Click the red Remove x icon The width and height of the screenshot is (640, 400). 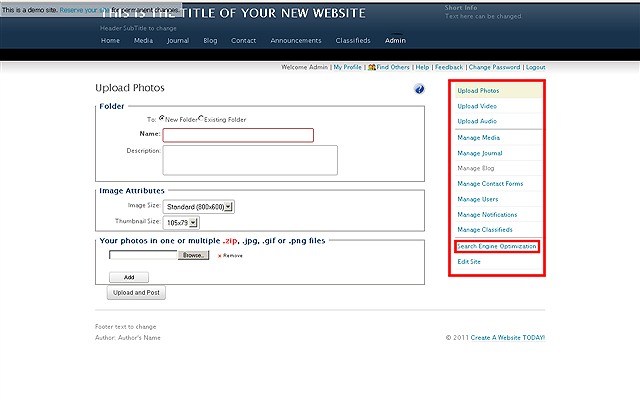coord(219,255)
